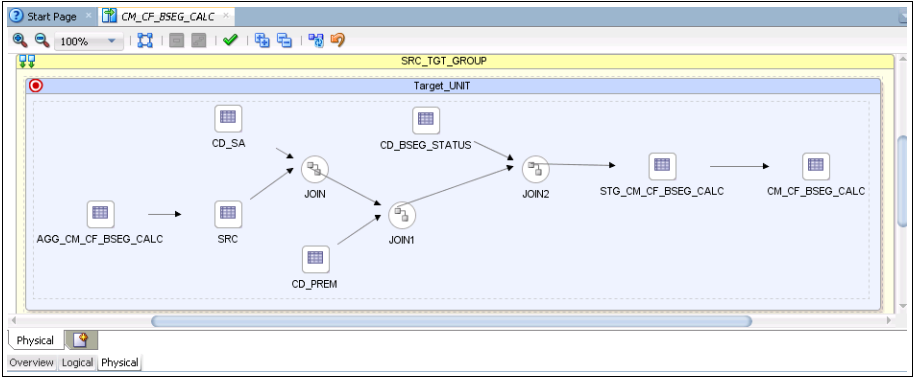Click the fit to window icon
This screenshot has width=917, height=381.
[x=144, y=40]
